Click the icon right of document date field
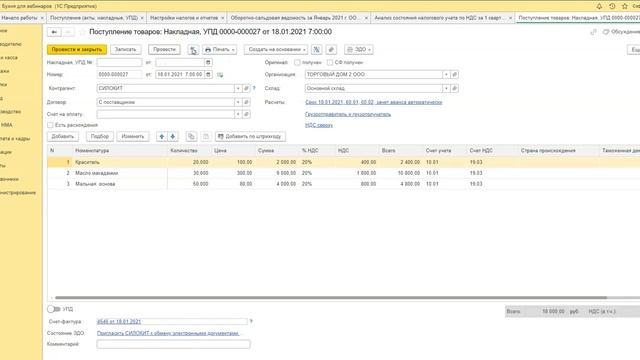The width and height of the screenshot is (640, 360). (x=220, y=75)
